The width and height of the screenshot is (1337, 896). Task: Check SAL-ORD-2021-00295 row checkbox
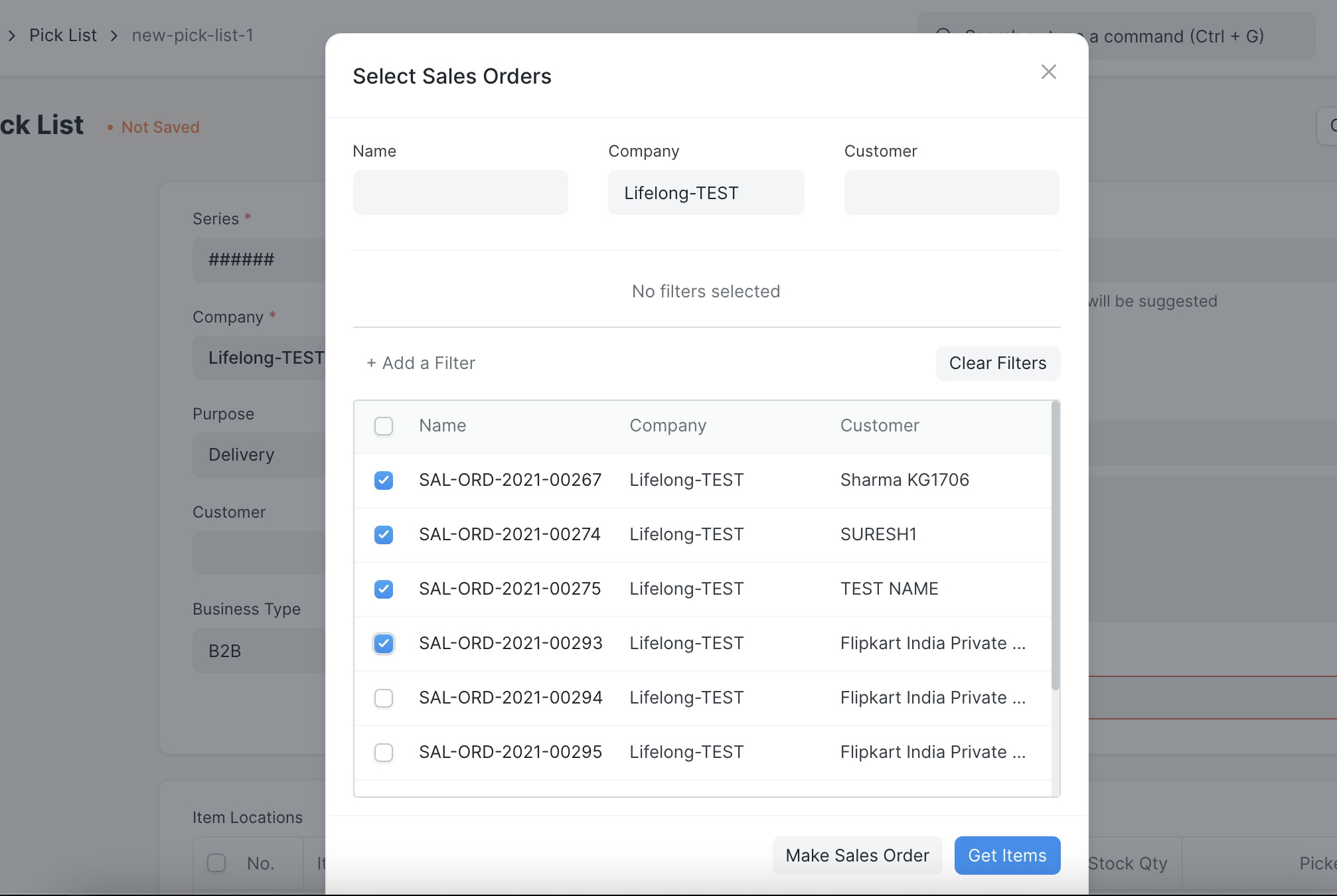click(384, 753)
